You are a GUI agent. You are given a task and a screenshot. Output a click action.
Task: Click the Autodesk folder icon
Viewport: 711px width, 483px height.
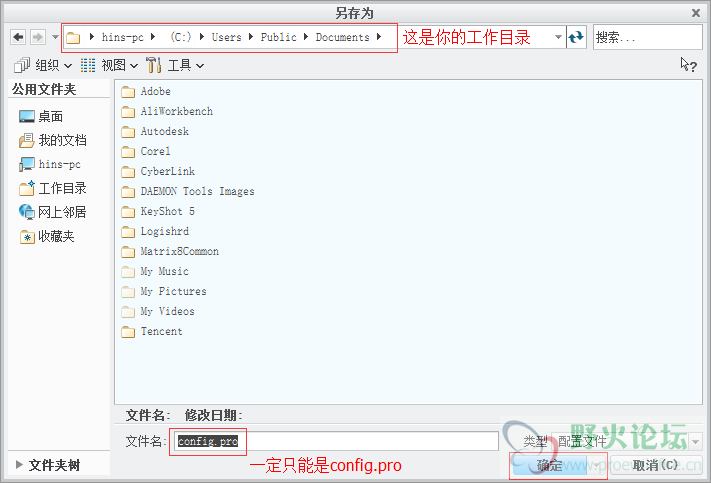point(128,132)
